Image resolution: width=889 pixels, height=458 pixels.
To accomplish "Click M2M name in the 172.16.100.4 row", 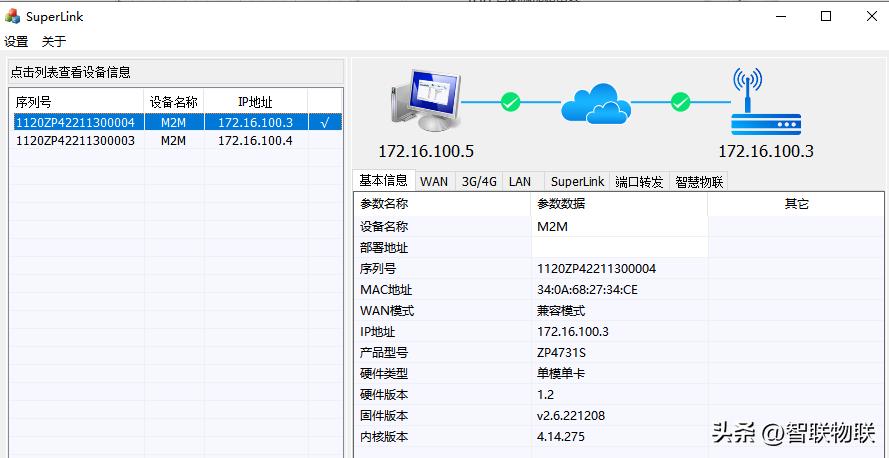I will [173, 141].
